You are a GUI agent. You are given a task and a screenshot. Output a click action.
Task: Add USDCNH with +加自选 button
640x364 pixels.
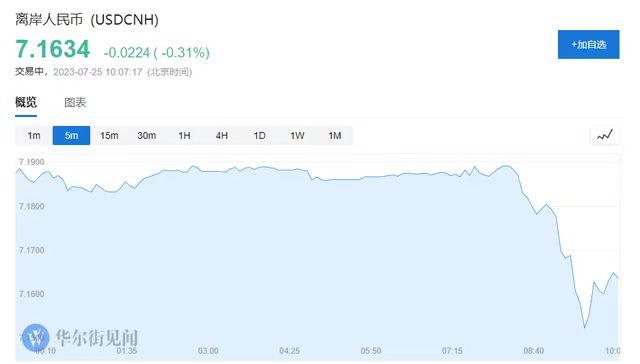click(589, 44)
